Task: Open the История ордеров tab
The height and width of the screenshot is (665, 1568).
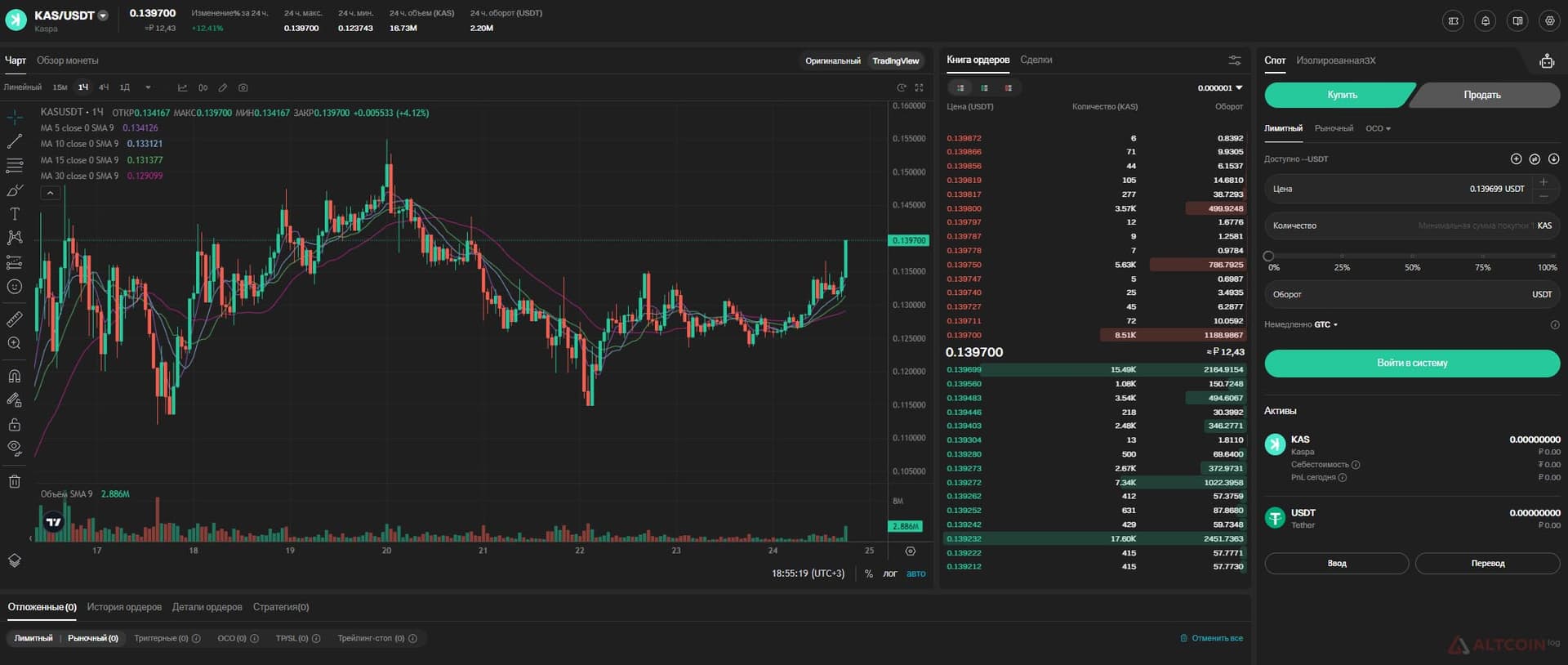Action: click(124, 607)
